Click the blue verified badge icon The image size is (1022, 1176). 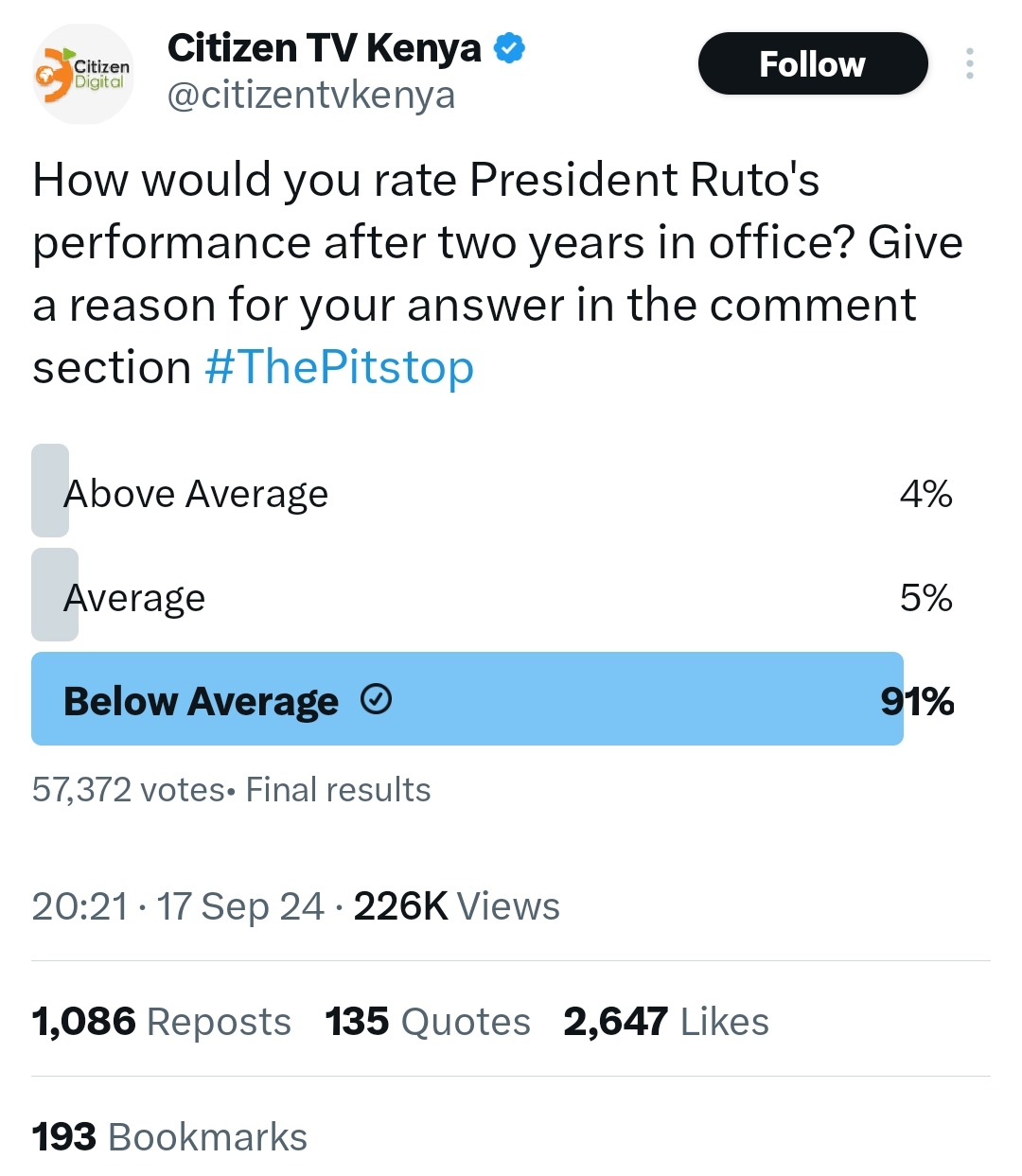510,48
